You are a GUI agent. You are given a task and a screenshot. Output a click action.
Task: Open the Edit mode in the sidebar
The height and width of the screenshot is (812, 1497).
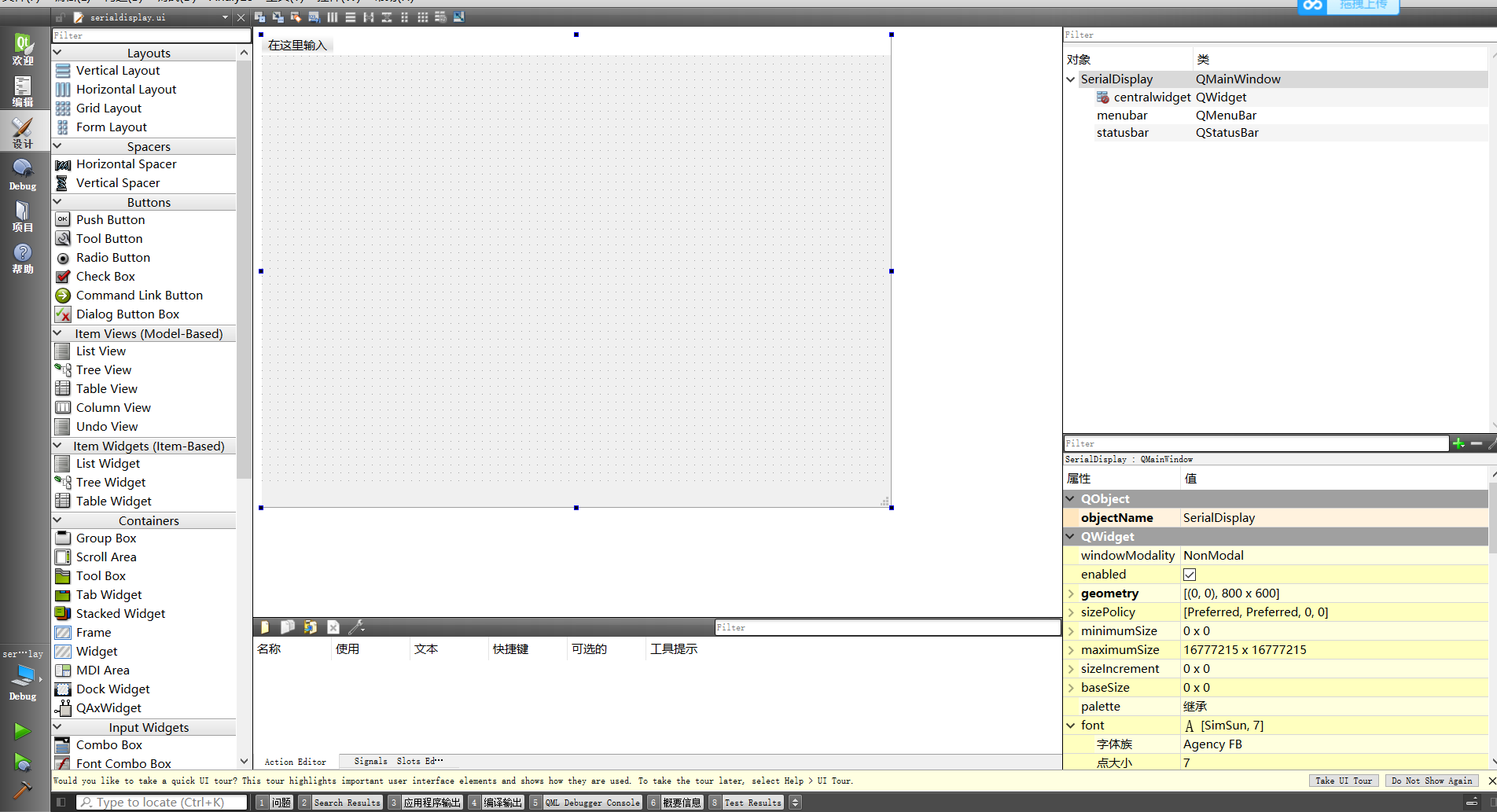[x=23, y=90]
